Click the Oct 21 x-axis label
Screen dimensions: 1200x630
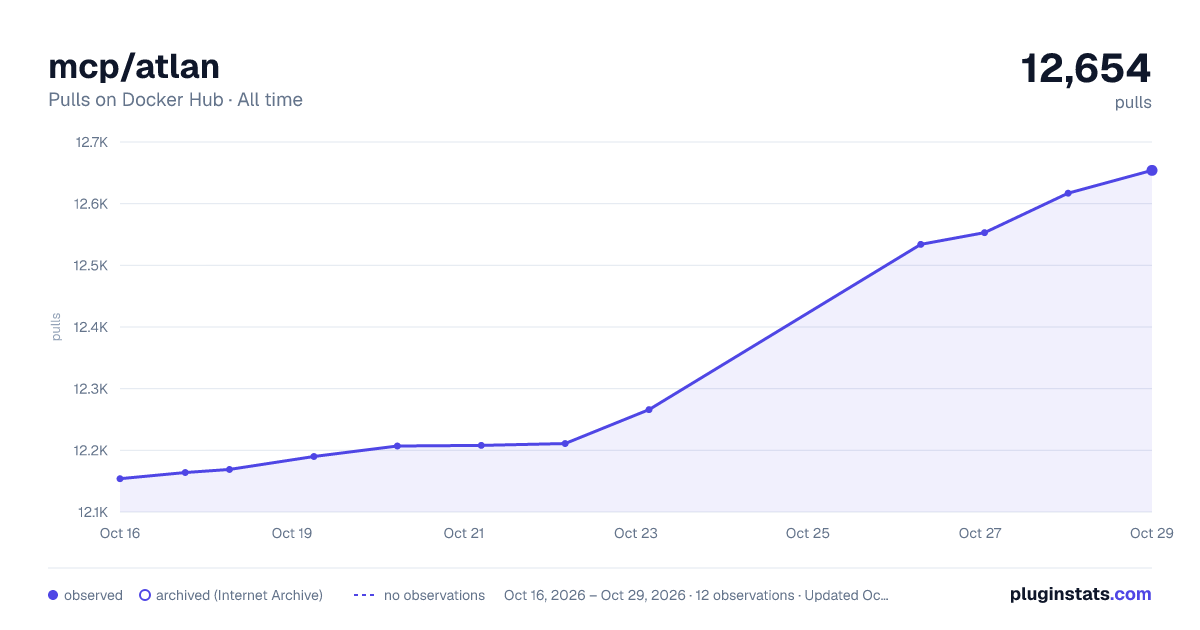coord(464,533)
